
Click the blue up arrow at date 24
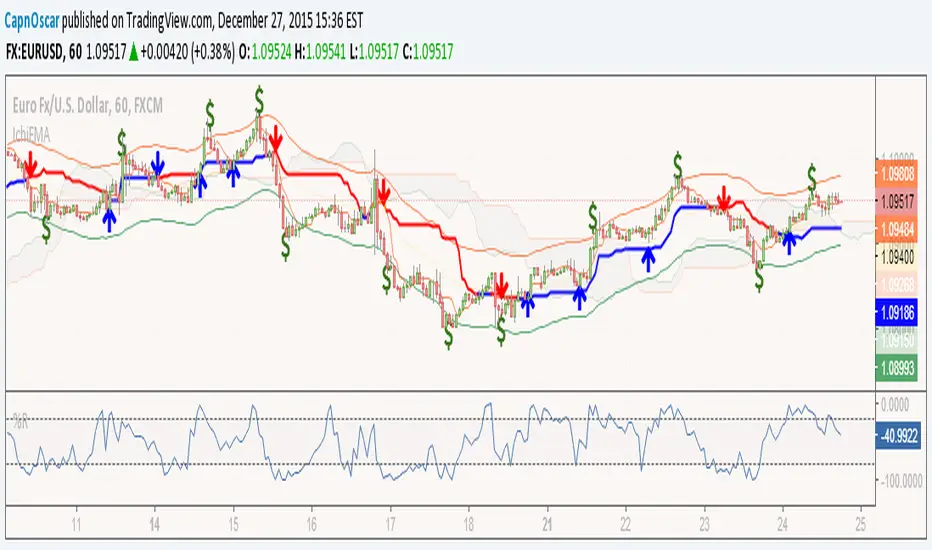click(x=789, y=243)
